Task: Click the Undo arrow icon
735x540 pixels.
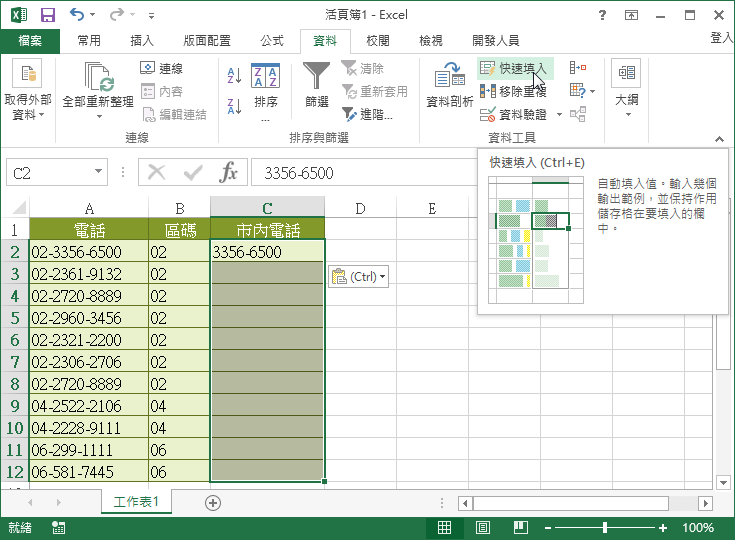Action: pos(76,15)
